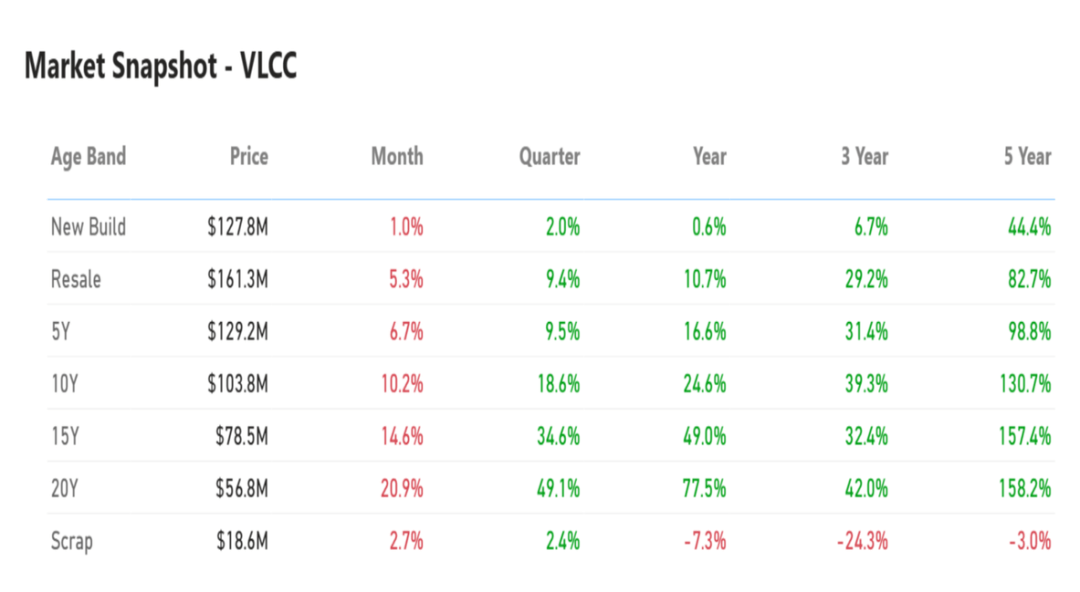
Task: Select the Quarter column header
Action: [549, 157]
